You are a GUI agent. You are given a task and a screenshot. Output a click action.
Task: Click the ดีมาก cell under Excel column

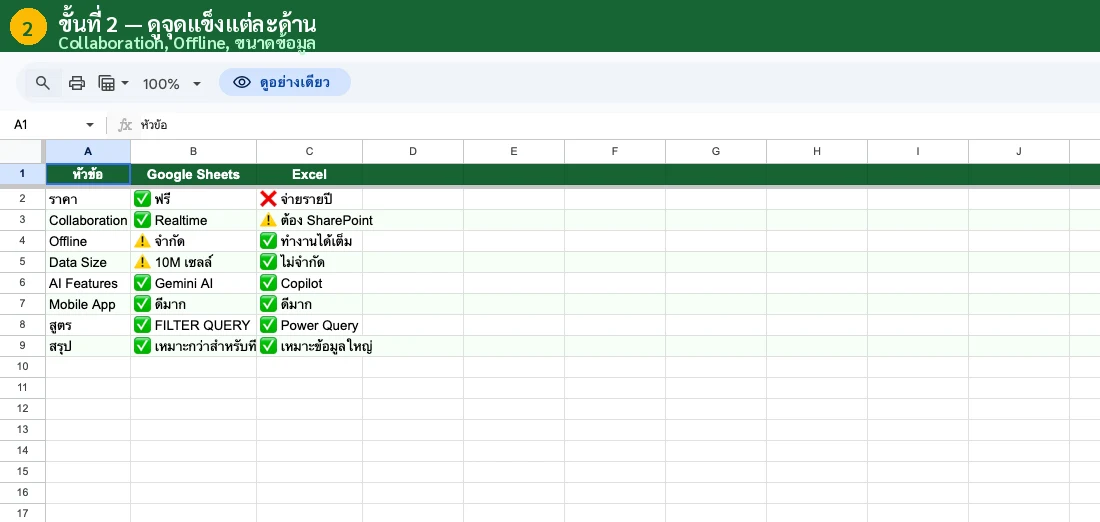309,304
